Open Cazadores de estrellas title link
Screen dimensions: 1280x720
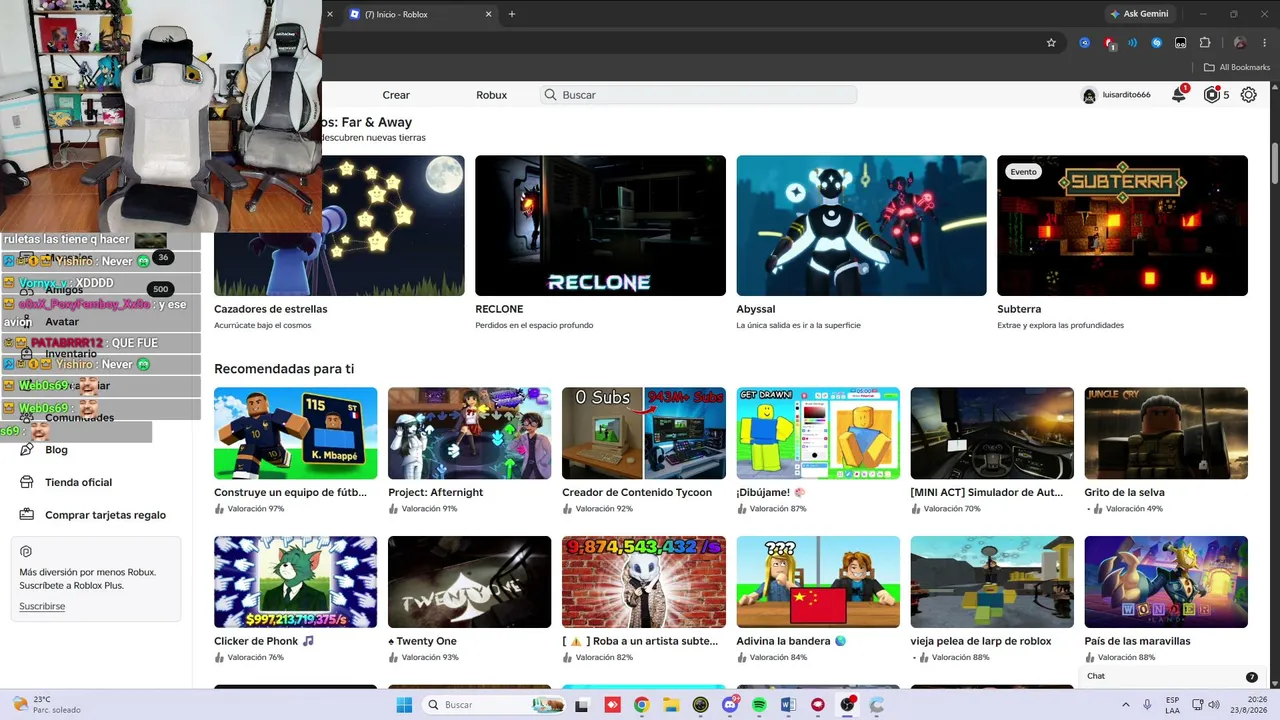coord(270,309)
